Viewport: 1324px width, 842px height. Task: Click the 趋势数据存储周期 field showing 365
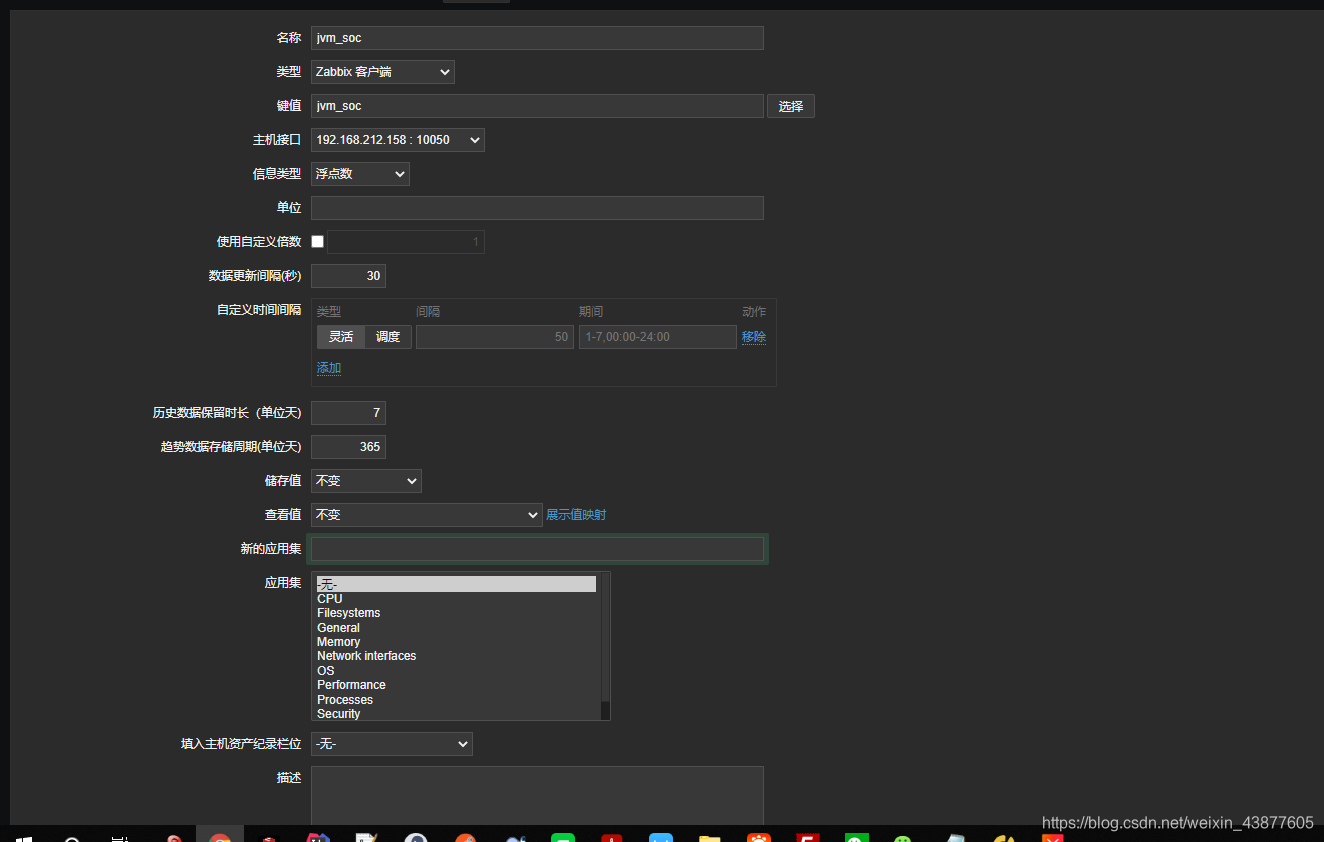pos(348,447)
